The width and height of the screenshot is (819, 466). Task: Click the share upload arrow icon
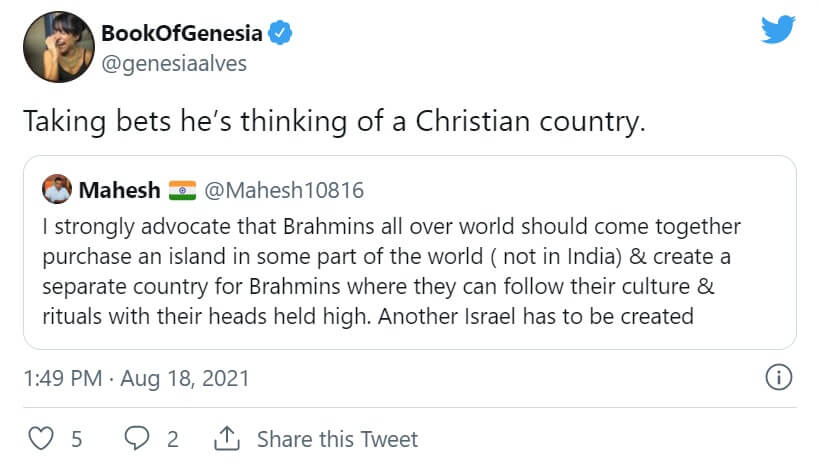(227, 439)
